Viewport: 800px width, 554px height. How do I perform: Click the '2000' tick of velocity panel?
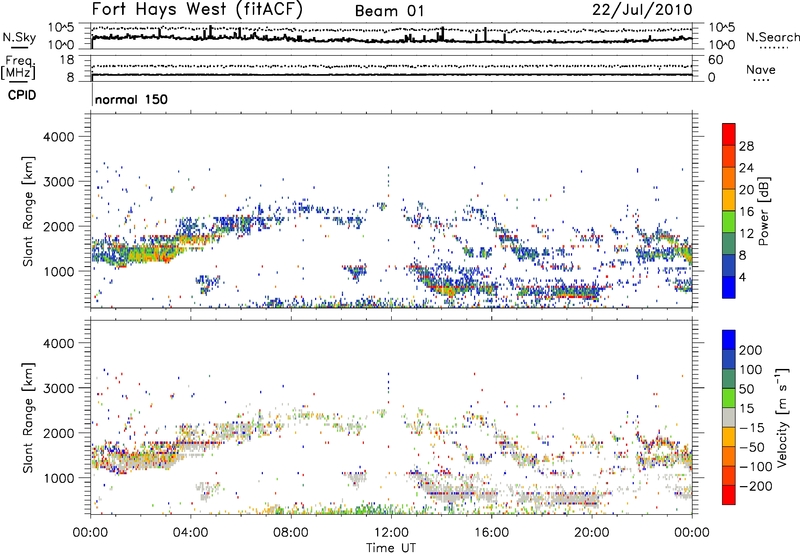tap(58, 433)
